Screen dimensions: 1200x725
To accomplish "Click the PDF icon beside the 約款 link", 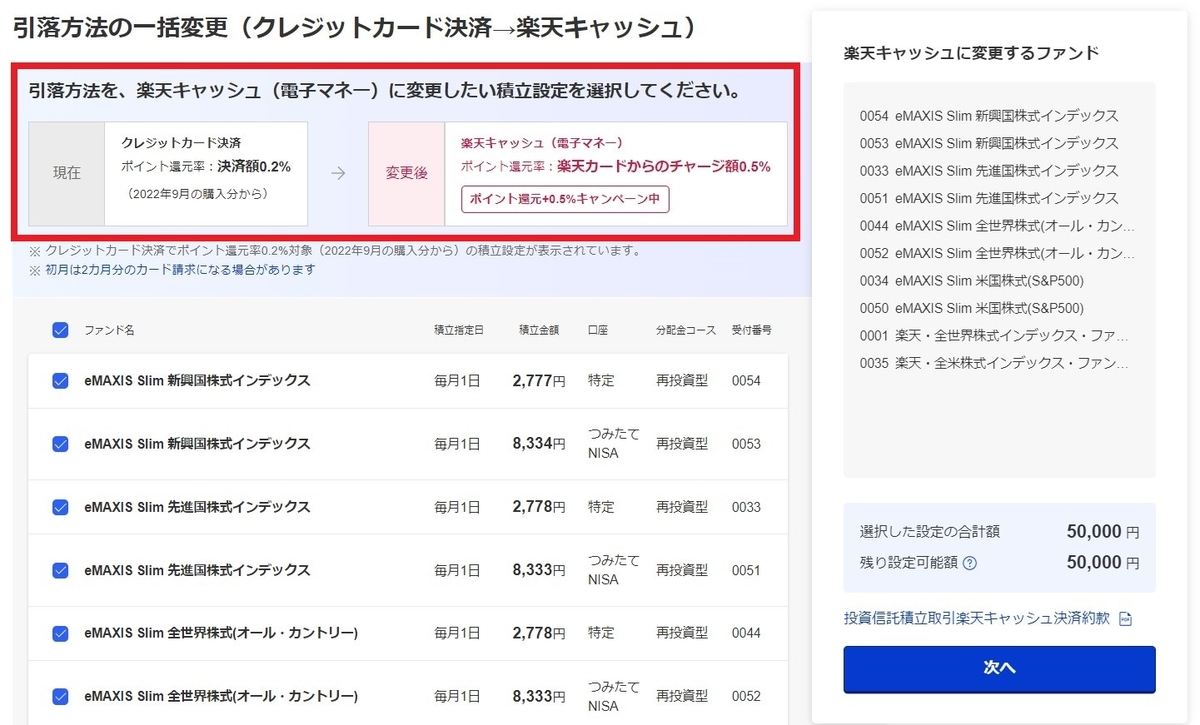I will point(1125,619).
